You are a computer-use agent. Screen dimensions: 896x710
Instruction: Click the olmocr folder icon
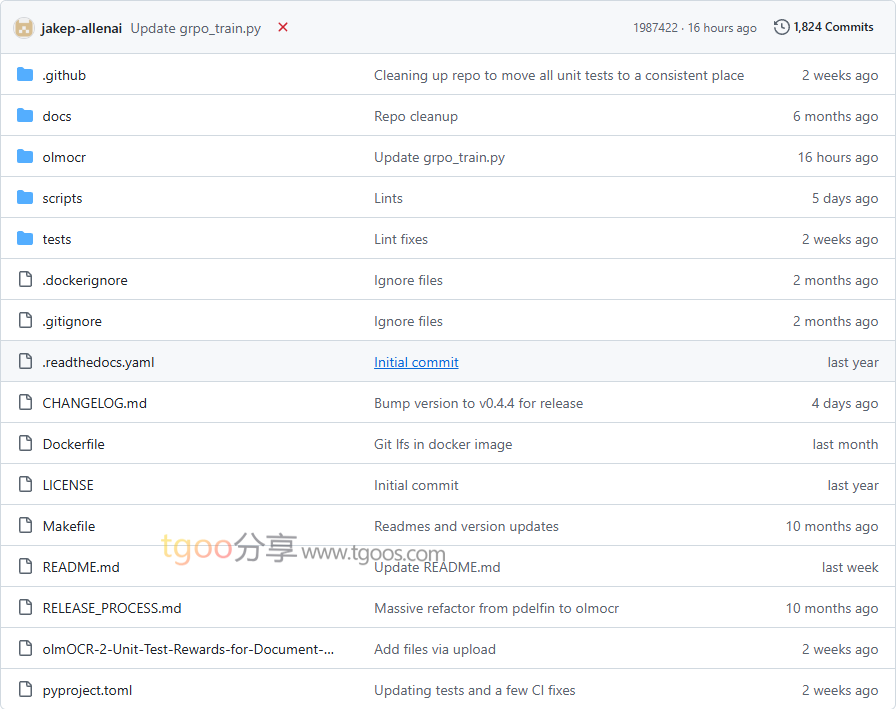pos(25,157)
